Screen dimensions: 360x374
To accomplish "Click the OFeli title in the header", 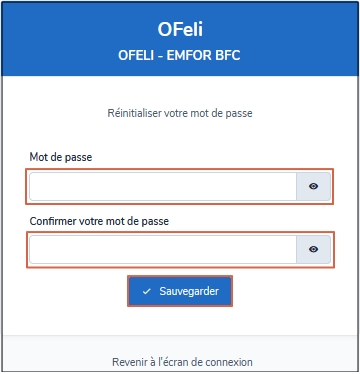I will coord(180,29).
